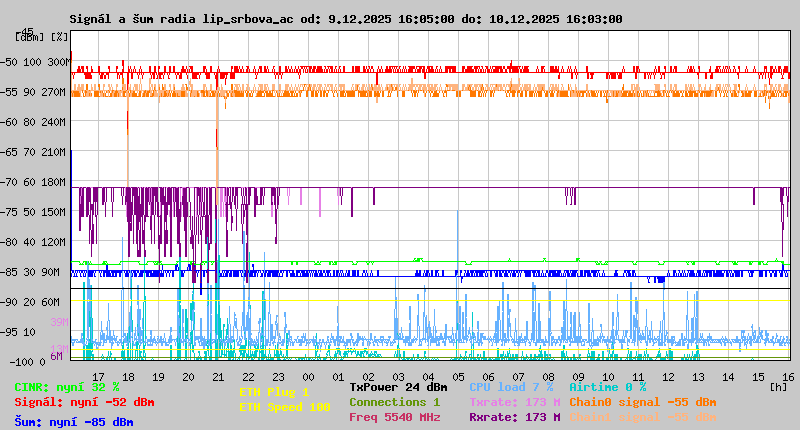Click the '00' hour label on time axis
Viewport: 800px width, 430px height.
tap(308, 377)
